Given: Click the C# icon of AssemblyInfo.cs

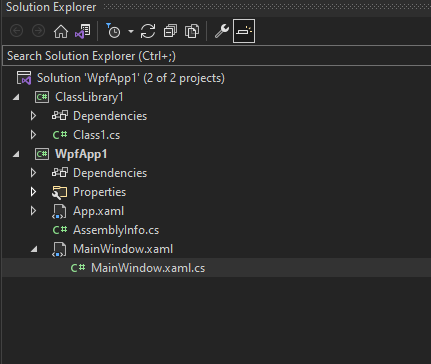Looking at the screenshot, I should coord(60,230).
